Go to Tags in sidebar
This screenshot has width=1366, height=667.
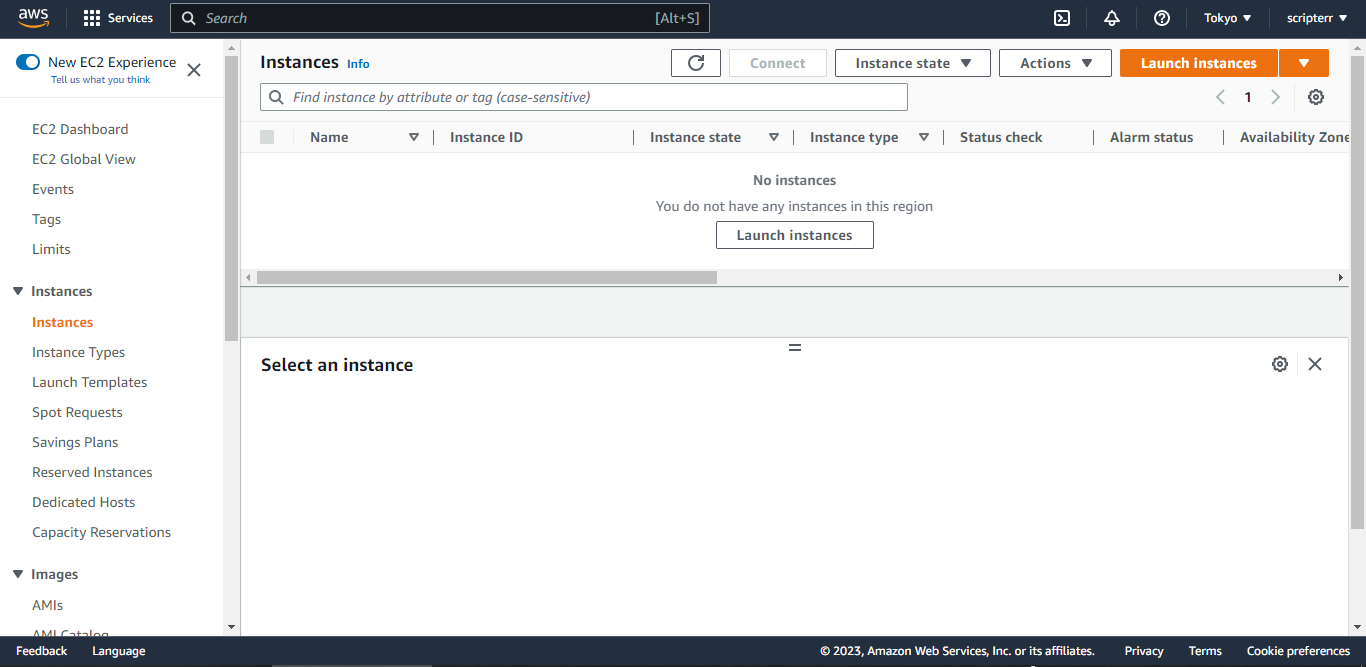pos(46,219)
